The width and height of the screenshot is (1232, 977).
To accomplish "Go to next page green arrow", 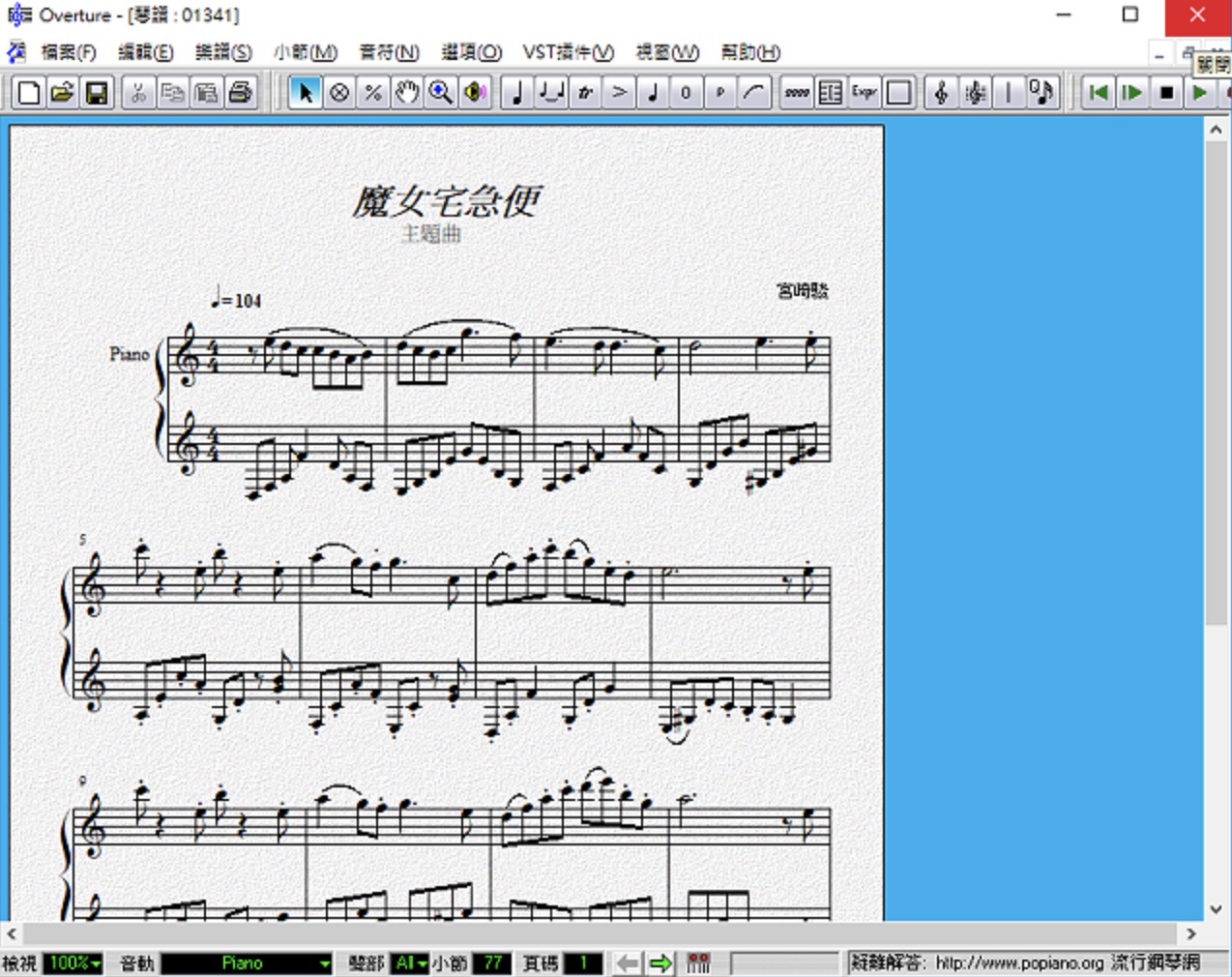I will point(661,963).
